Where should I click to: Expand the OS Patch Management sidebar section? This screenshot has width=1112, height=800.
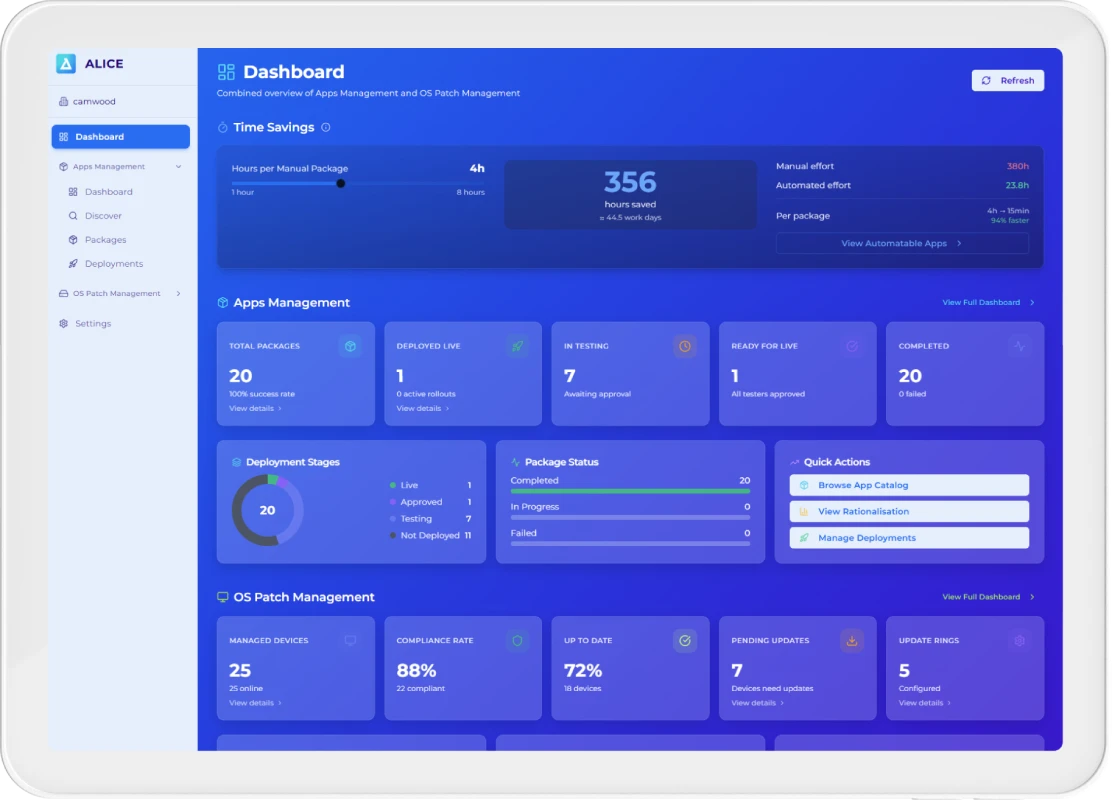click(x=178, y=294)
